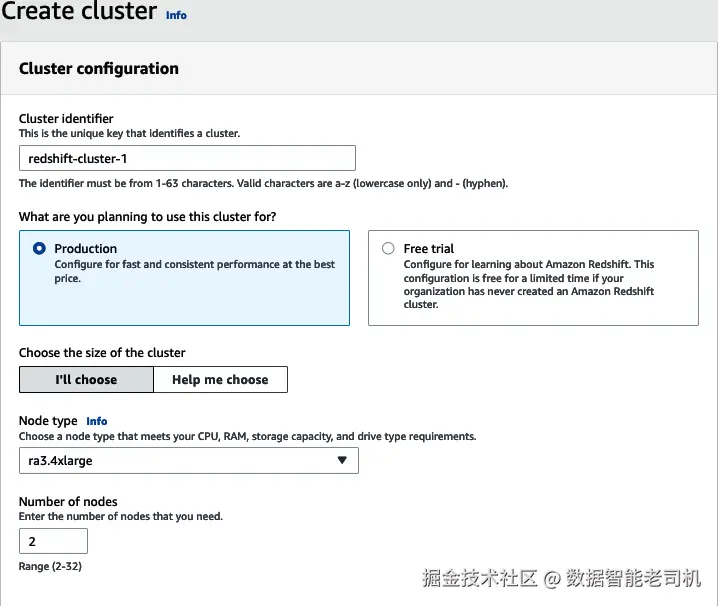The height and width of the screenshot is (606, 718).
Task: Click the Number of nodes input field
Action: (53, 541)
